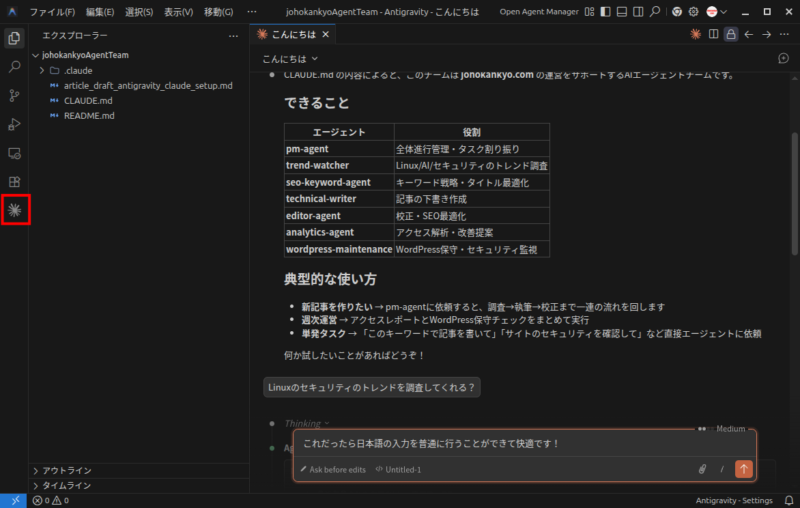Open the Extensions view
This screenshot has width=800, height=508.
point(15,182)
